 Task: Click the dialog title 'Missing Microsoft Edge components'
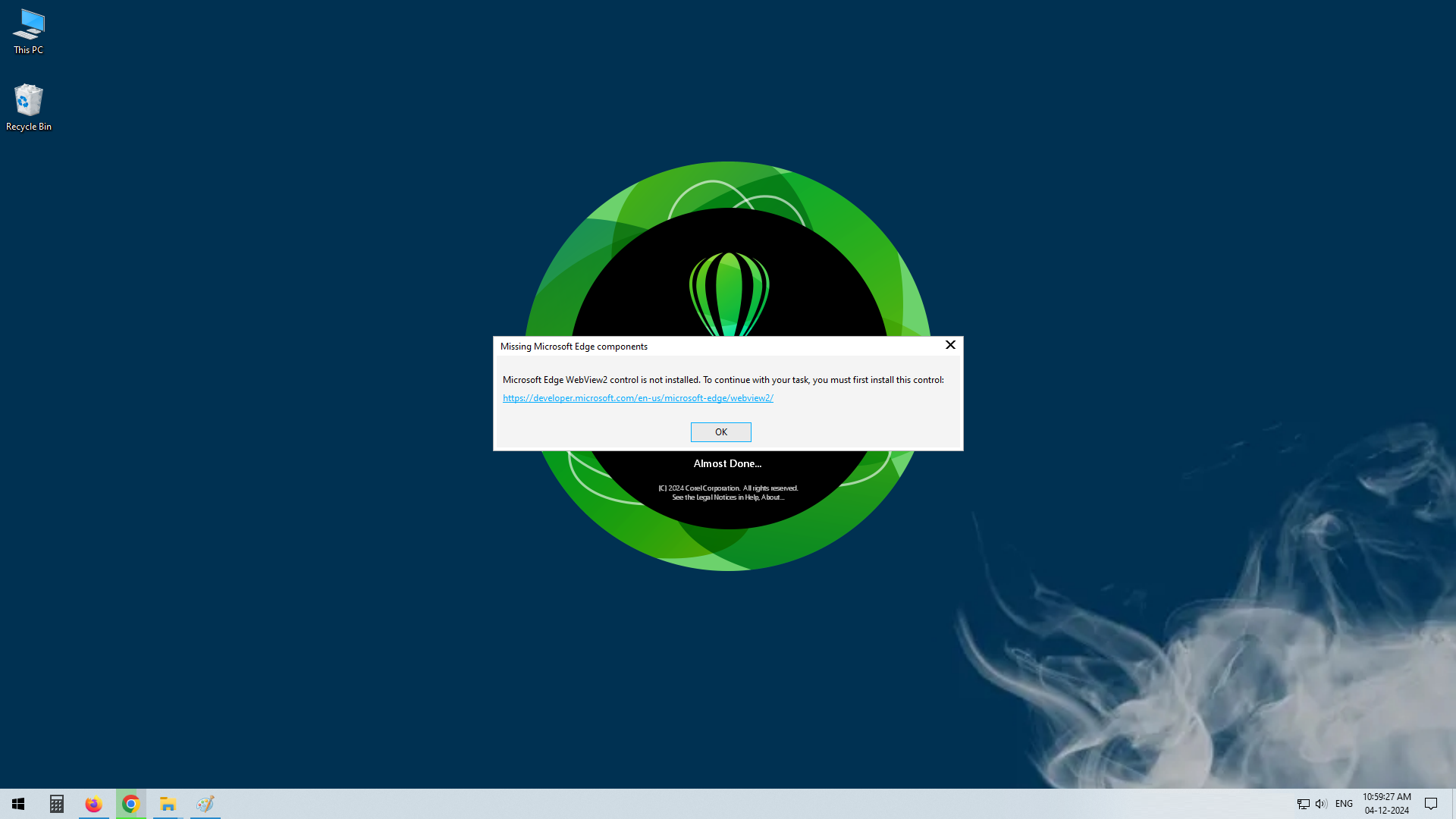[x=573, y=347]
